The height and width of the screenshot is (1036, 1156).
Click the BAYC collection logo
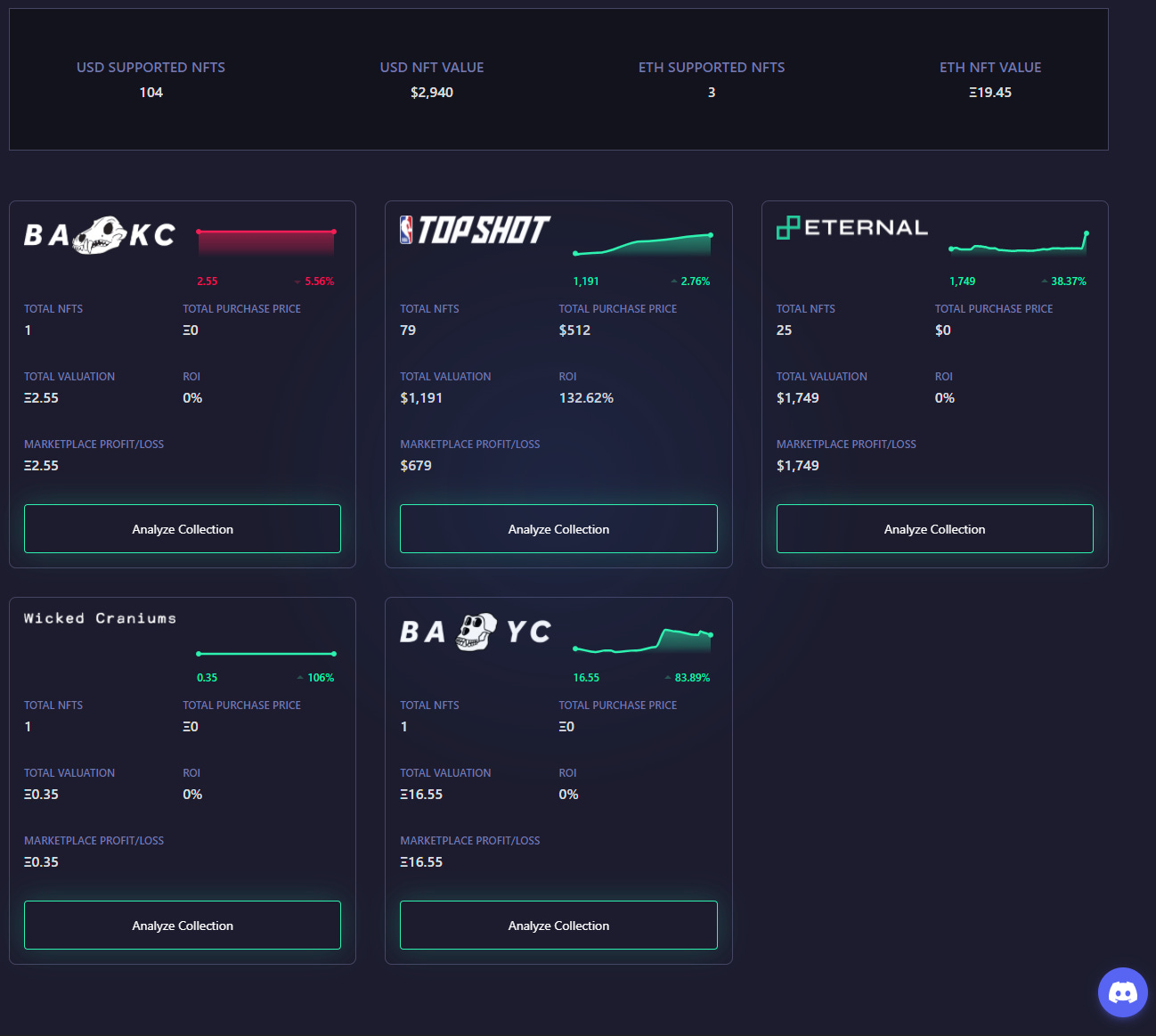476,632
